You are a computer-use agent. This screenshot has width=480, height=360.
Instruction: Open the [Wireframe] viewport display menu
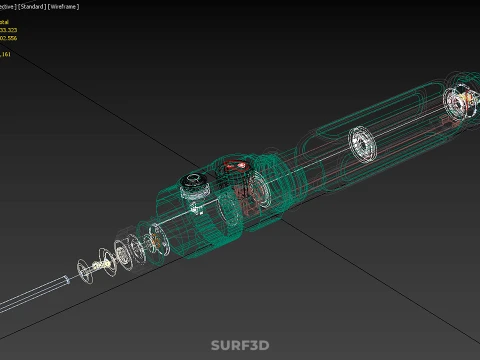63,7
